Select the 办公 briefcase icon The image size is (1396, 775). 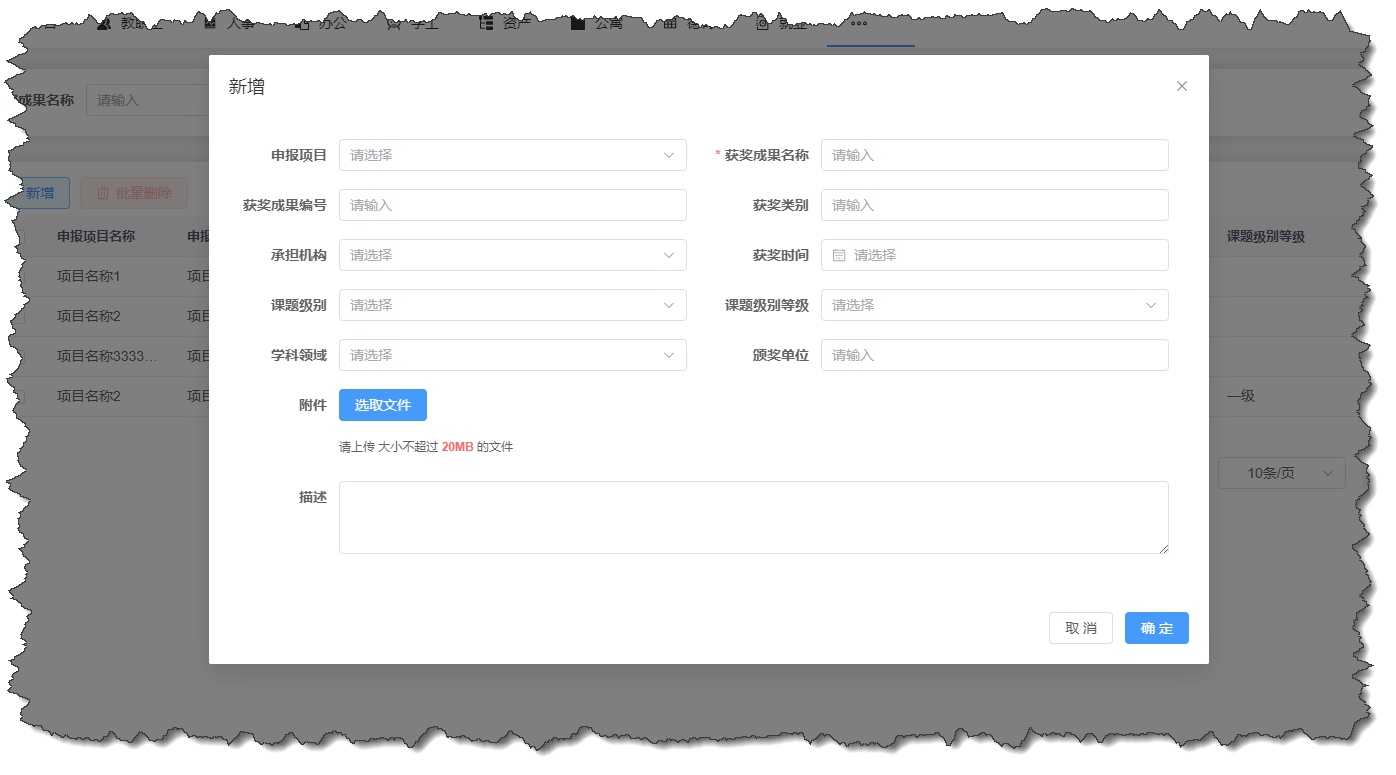pos(303,23)
